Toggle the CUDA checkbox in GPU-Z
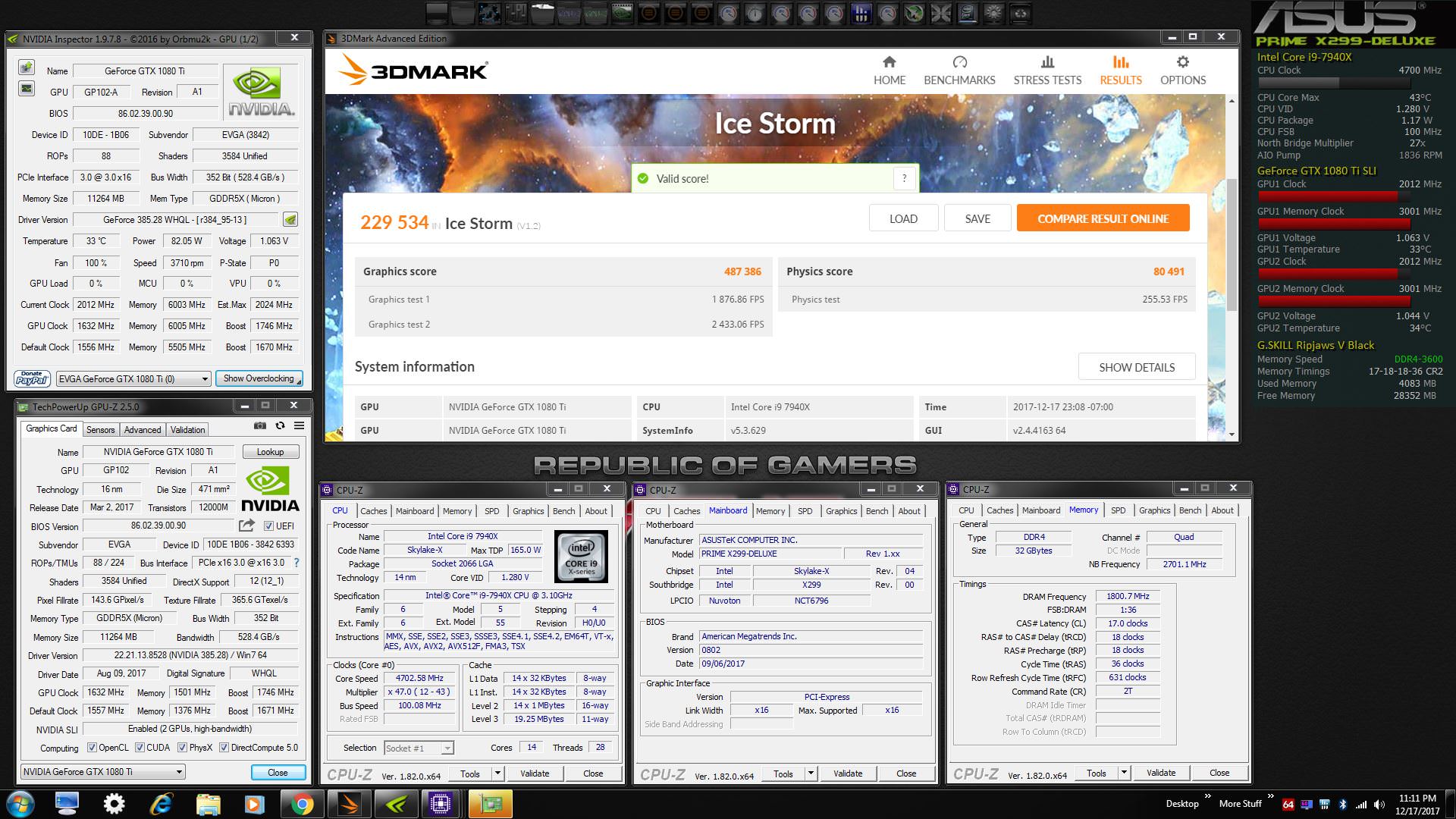1456x819 pixels. click(140, 748)
